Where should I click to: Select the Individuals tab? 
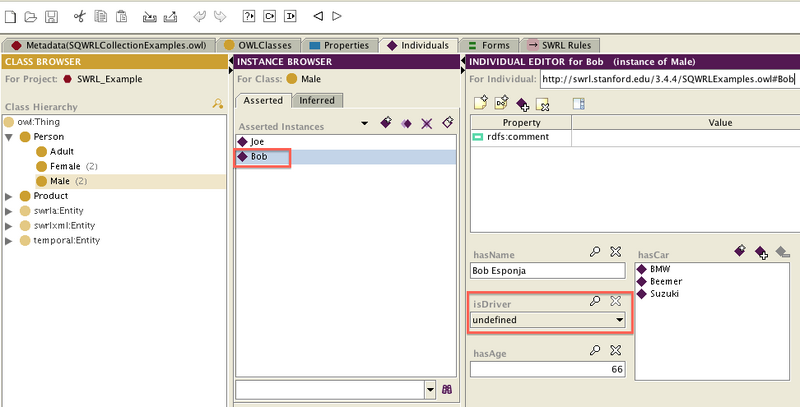(418, 45)
